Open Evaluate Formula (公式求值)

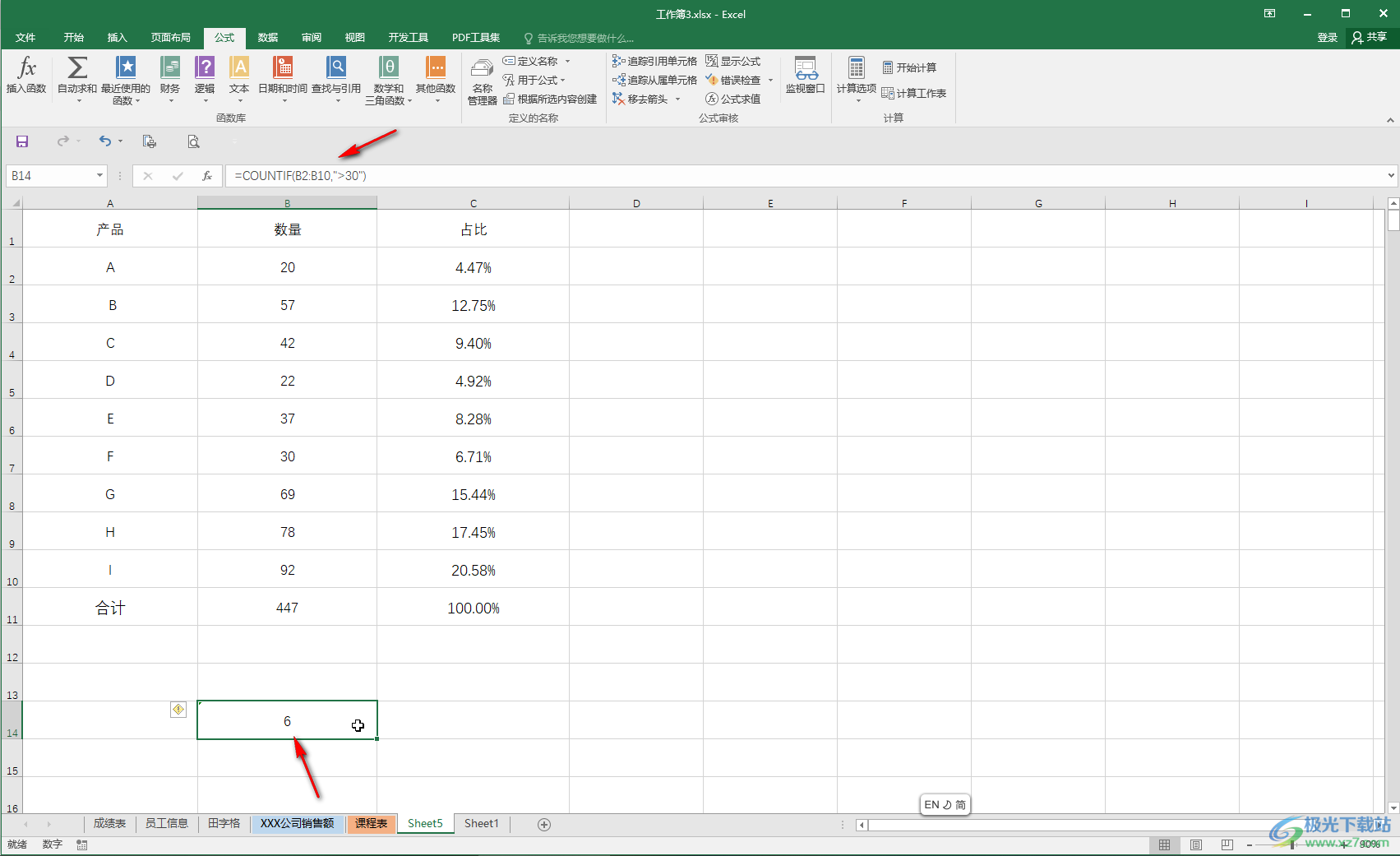[733, 99]
